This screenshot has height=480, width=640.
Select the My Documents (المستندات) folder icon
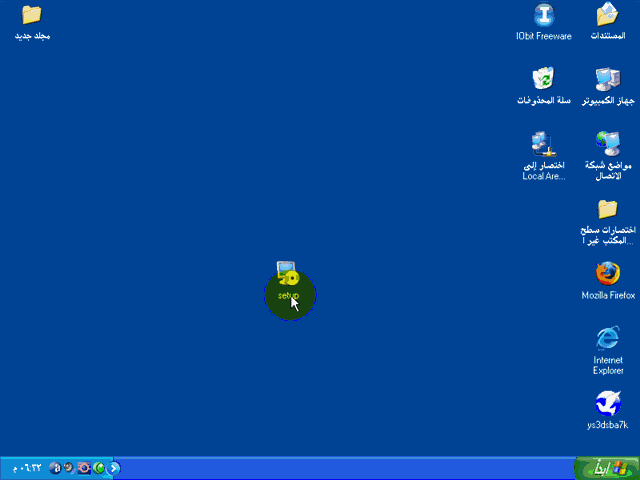click(609, 16)
